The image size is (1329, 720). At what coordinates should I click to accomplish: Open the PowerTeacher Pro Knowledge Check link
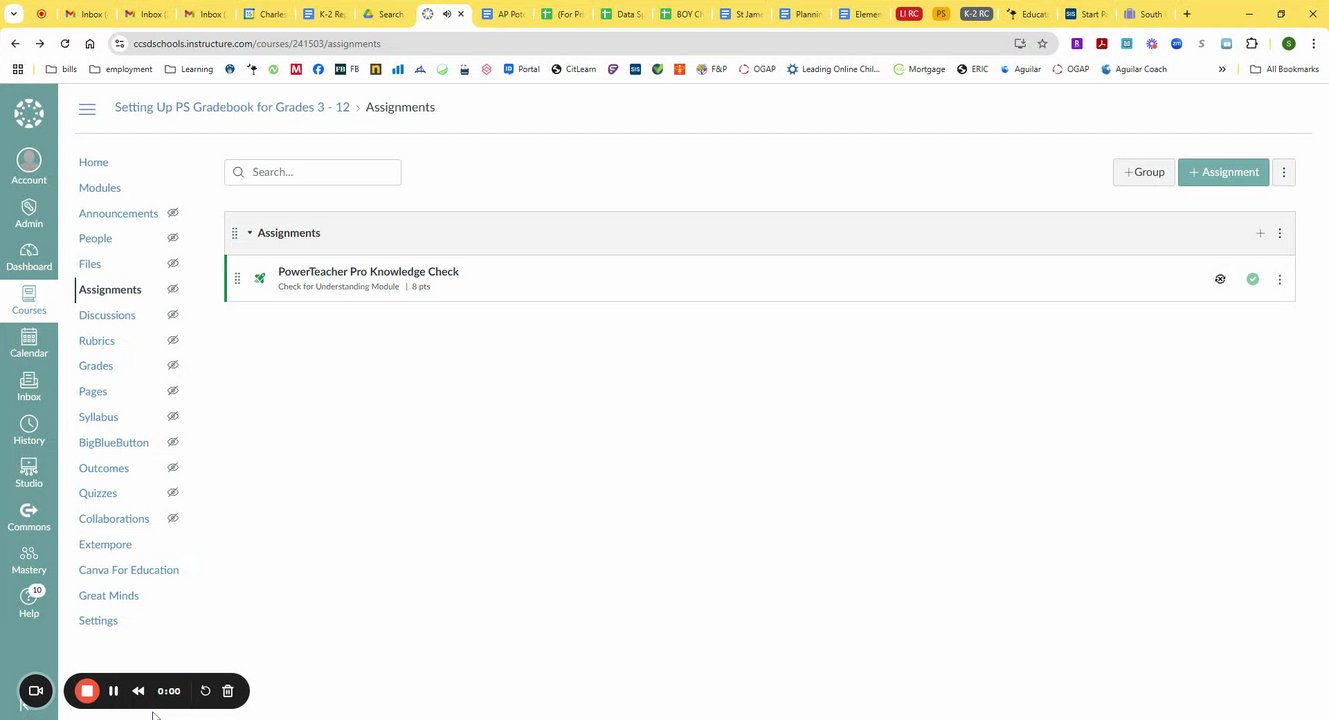(368, 271)
